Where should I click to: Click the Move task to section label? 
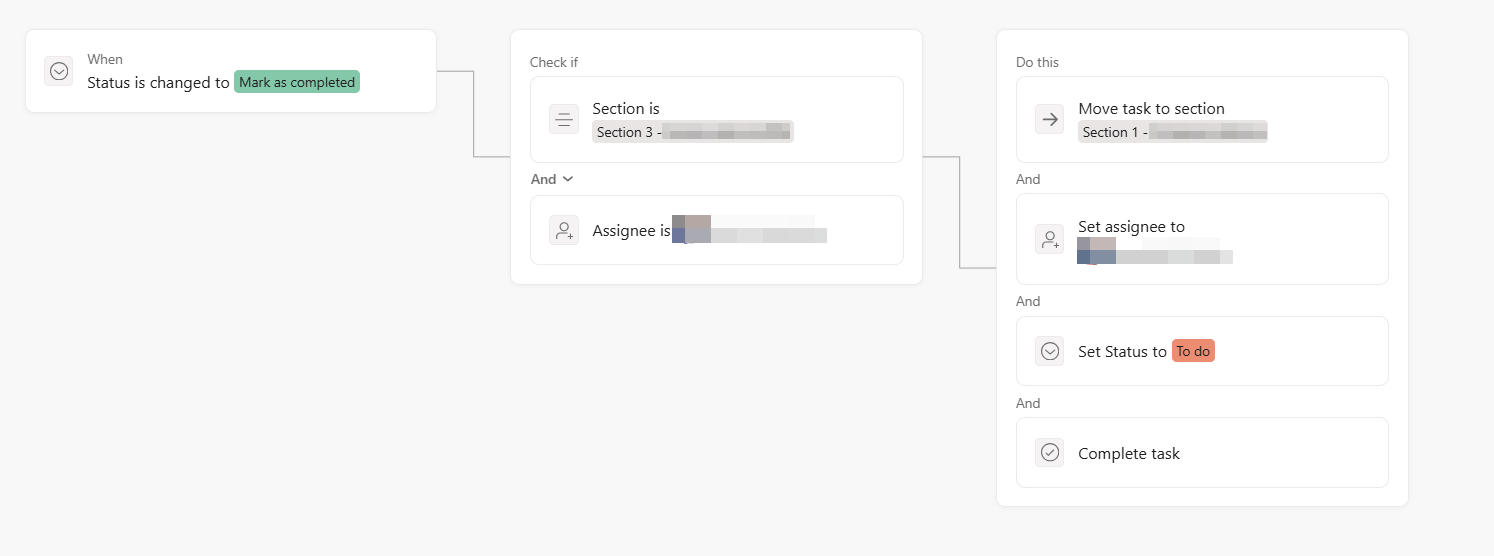[x=1151, y=108]
